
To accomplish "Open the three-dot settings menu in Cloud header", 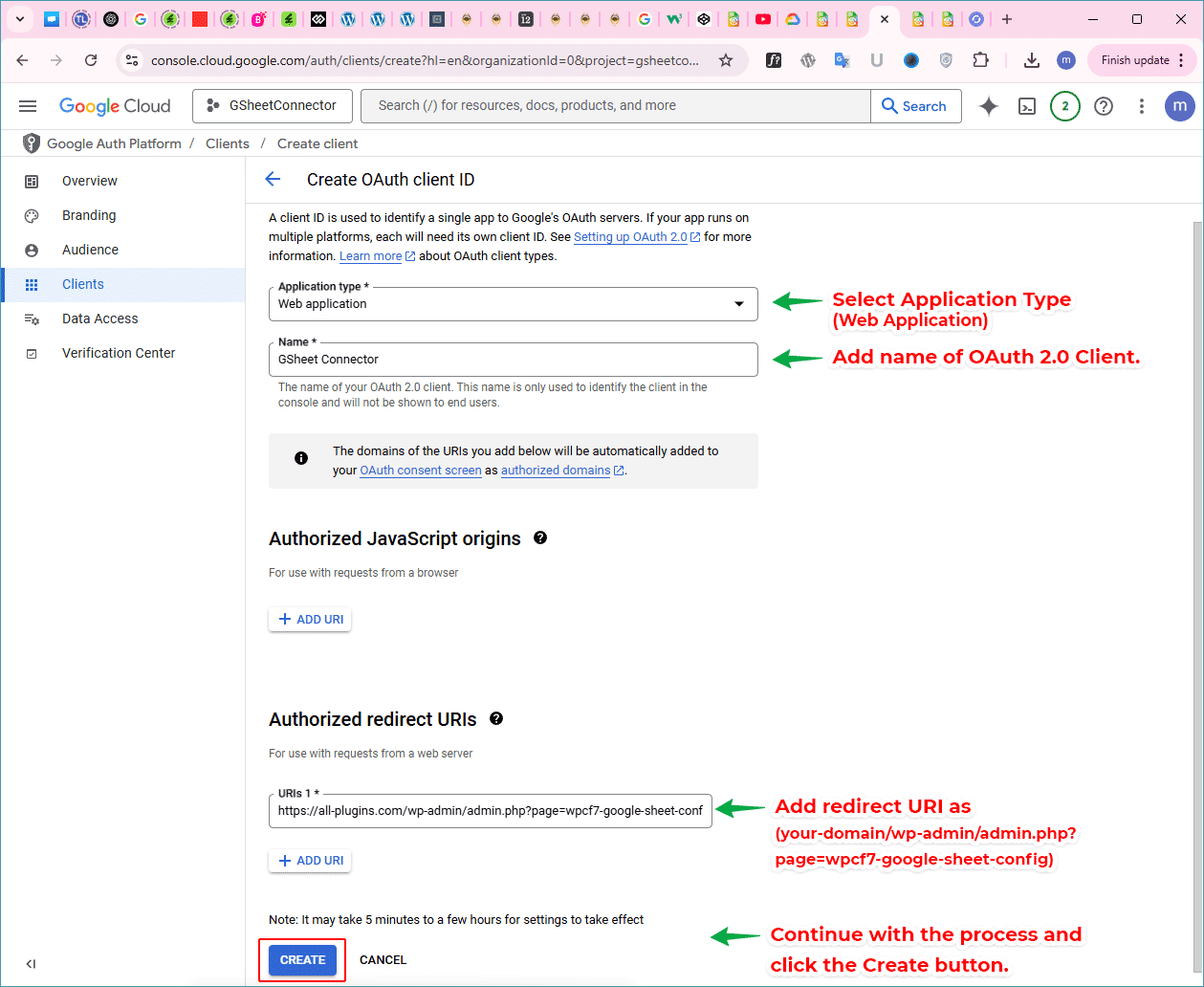I will (x=1142, y=106).
